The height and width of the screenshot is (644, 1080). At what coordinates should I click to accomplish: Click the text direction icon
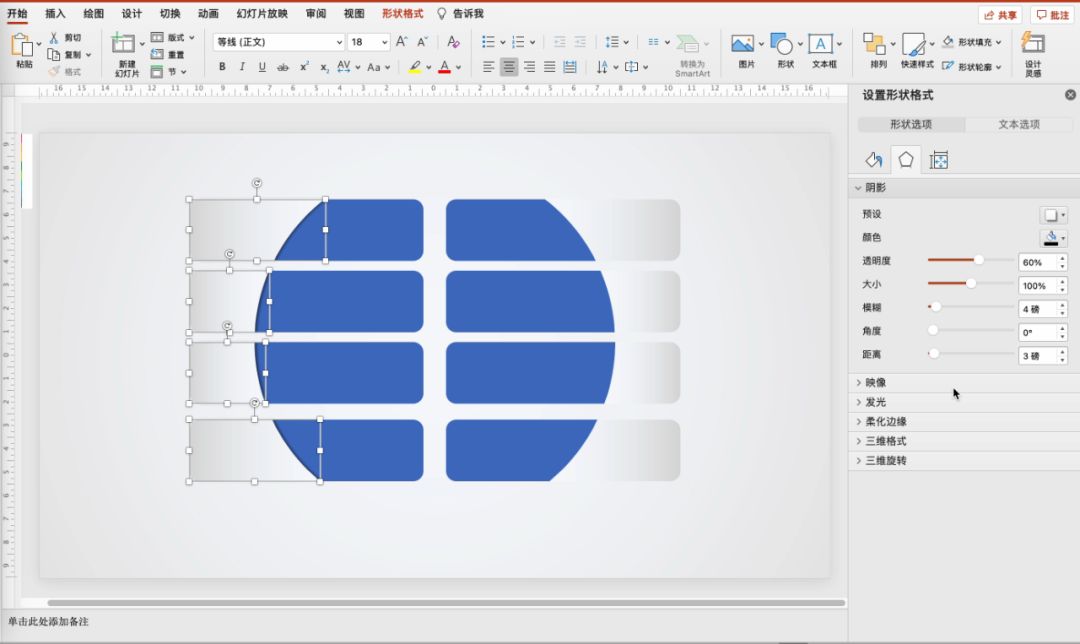(x=603, y=67)
